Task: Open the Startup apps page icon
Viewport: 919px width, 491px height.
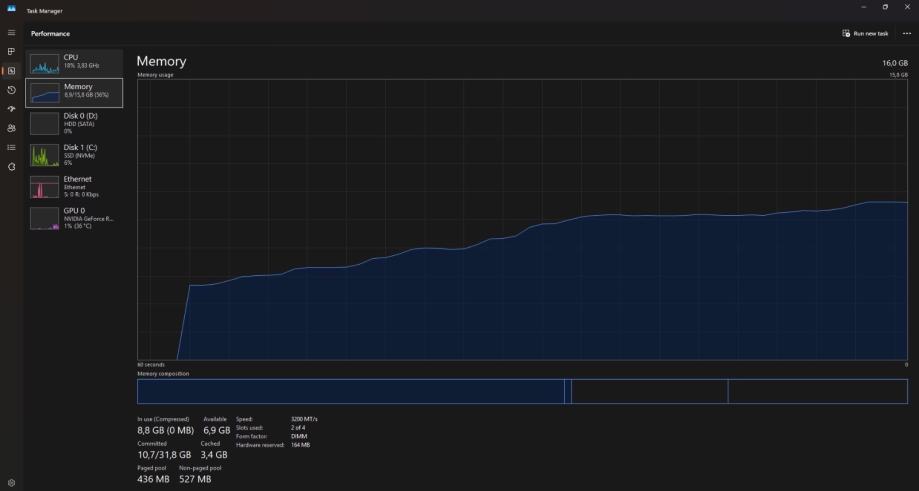Action: pos(11,109)
